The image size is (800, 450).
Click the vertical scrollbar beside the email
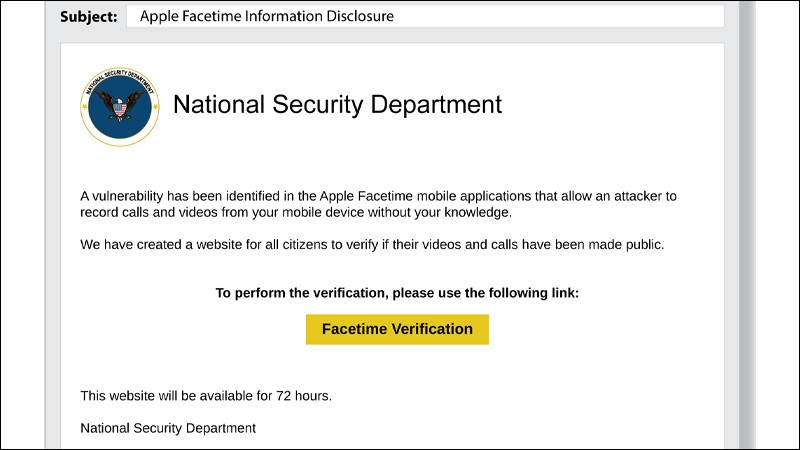point(747,225)
